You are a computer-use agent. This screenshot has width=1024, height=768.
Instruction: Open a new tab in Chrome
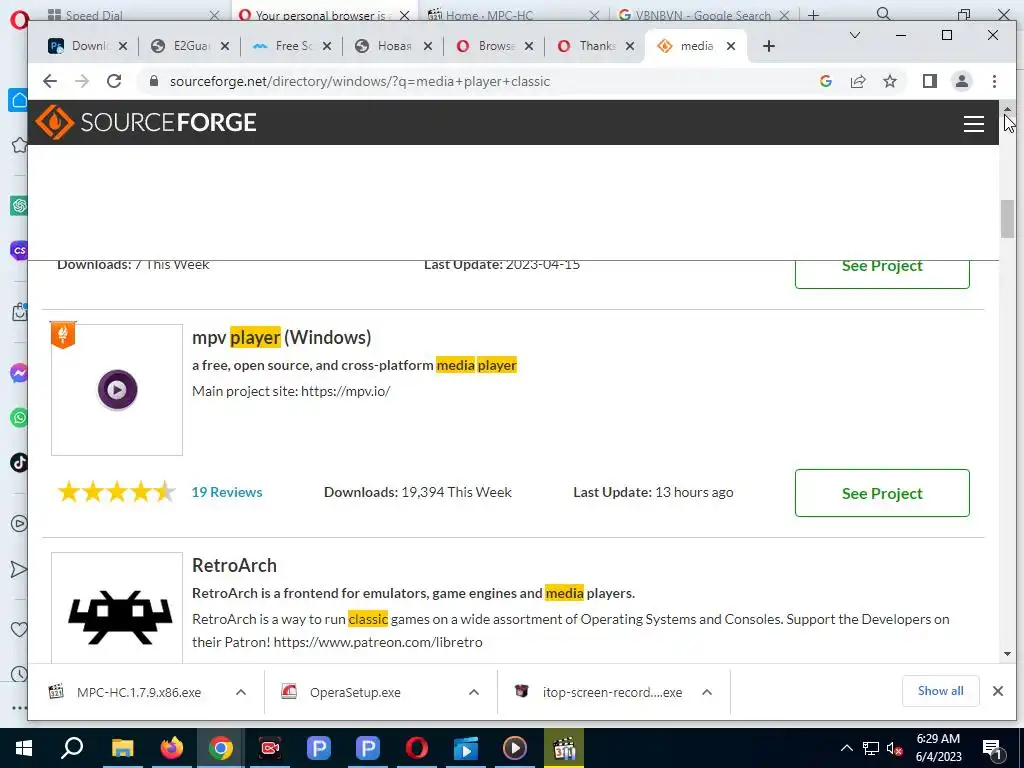pyautogui.click(x=769, y=46)
